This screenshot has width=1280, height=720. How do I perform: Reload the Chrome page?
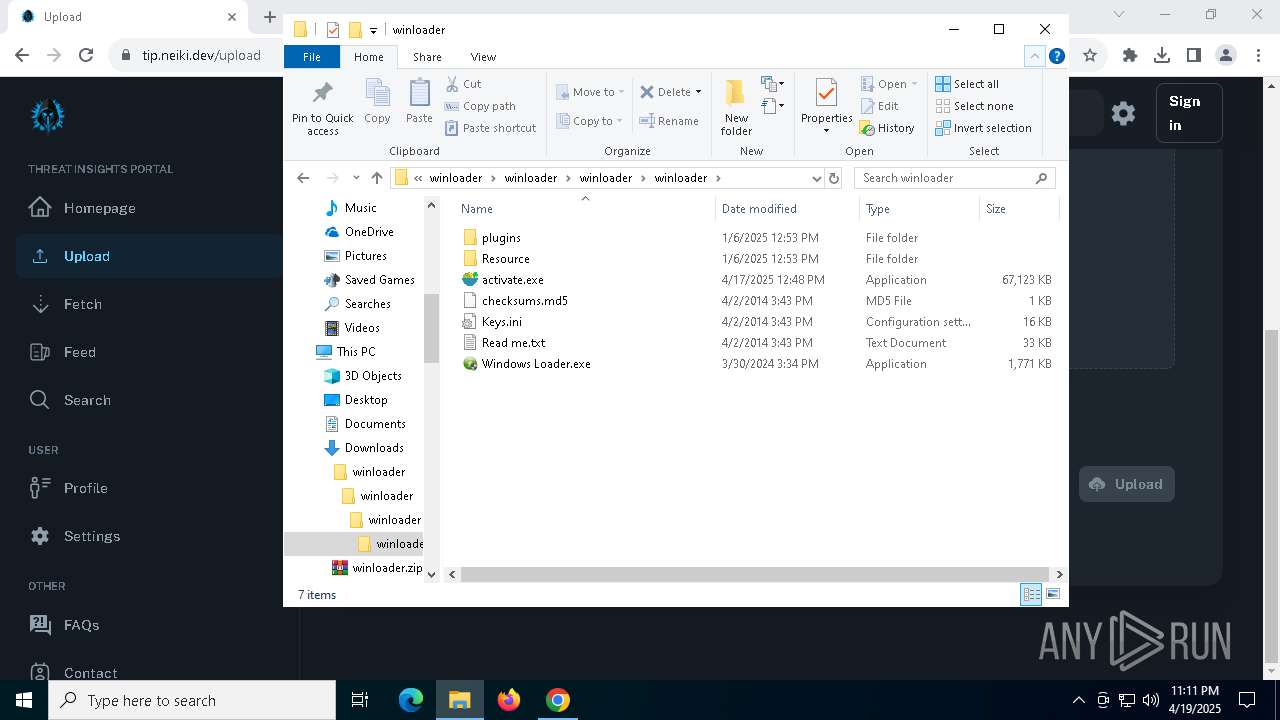[x=86, y=55]
